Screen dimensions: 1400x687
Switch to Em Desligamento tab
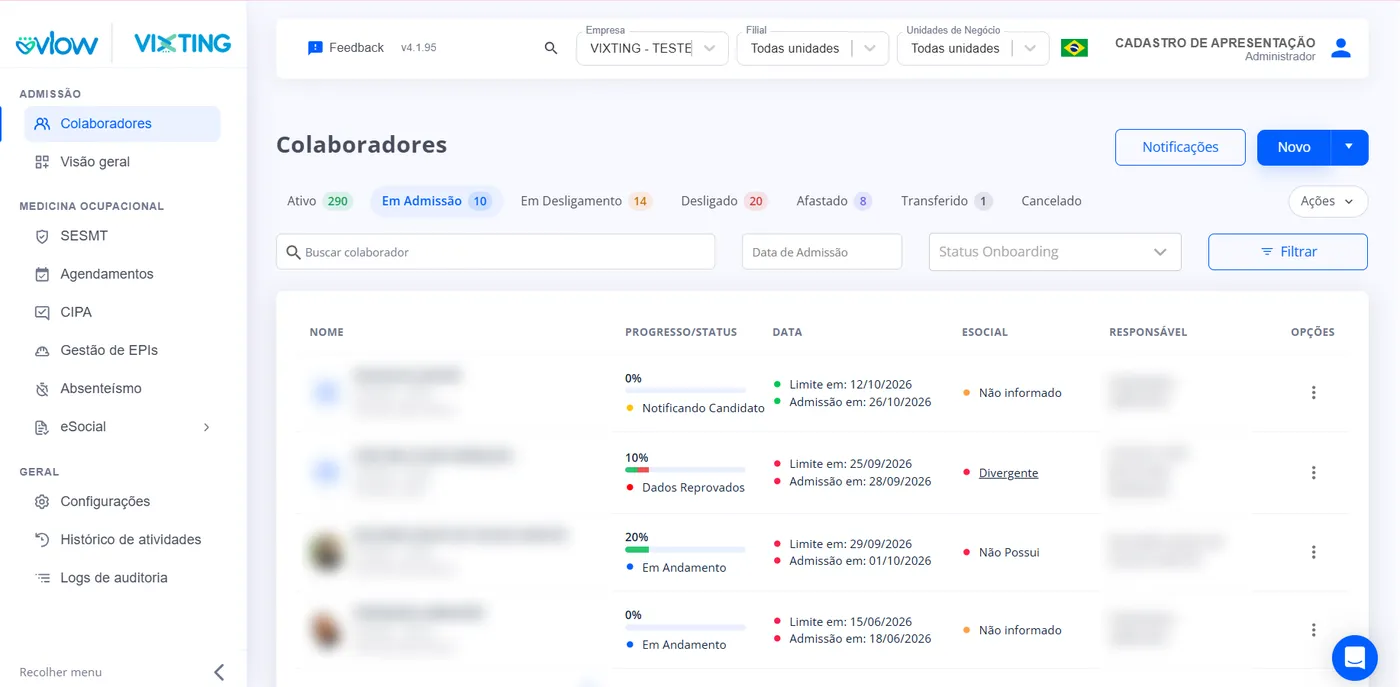[586, 201]
